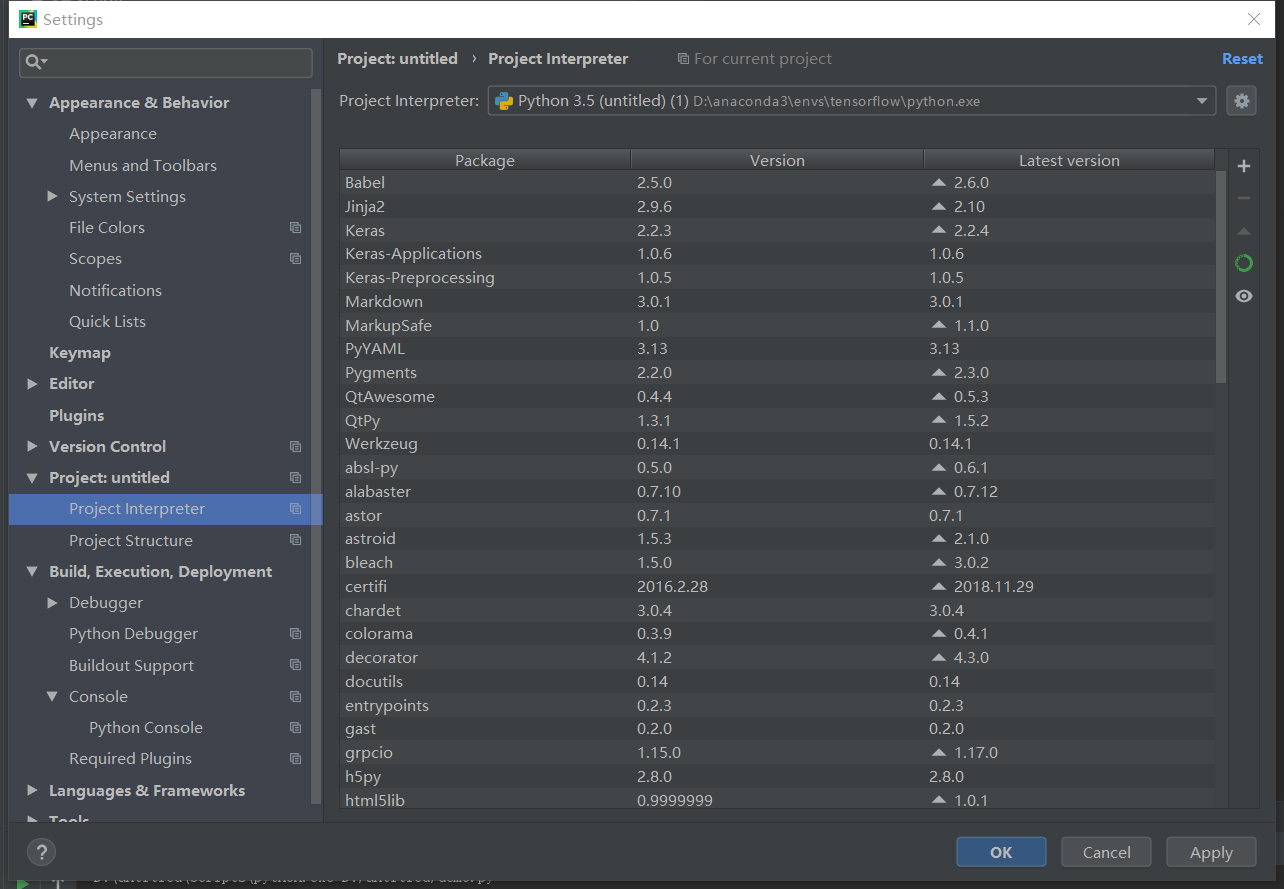Click the upgrade arrow in the certifi row
Image resolution: width=1284 pixels, height=889 pixels.
point(938,587)
